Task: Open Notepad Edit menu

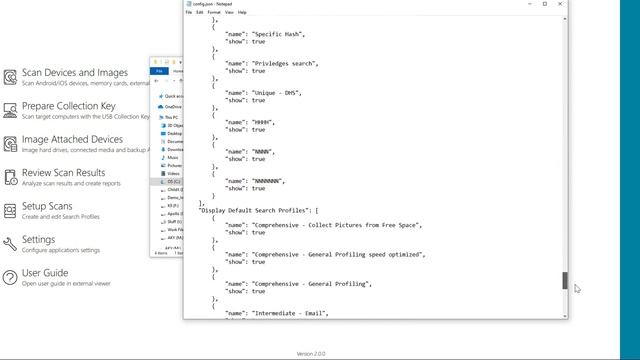Action: coord(200,12)
